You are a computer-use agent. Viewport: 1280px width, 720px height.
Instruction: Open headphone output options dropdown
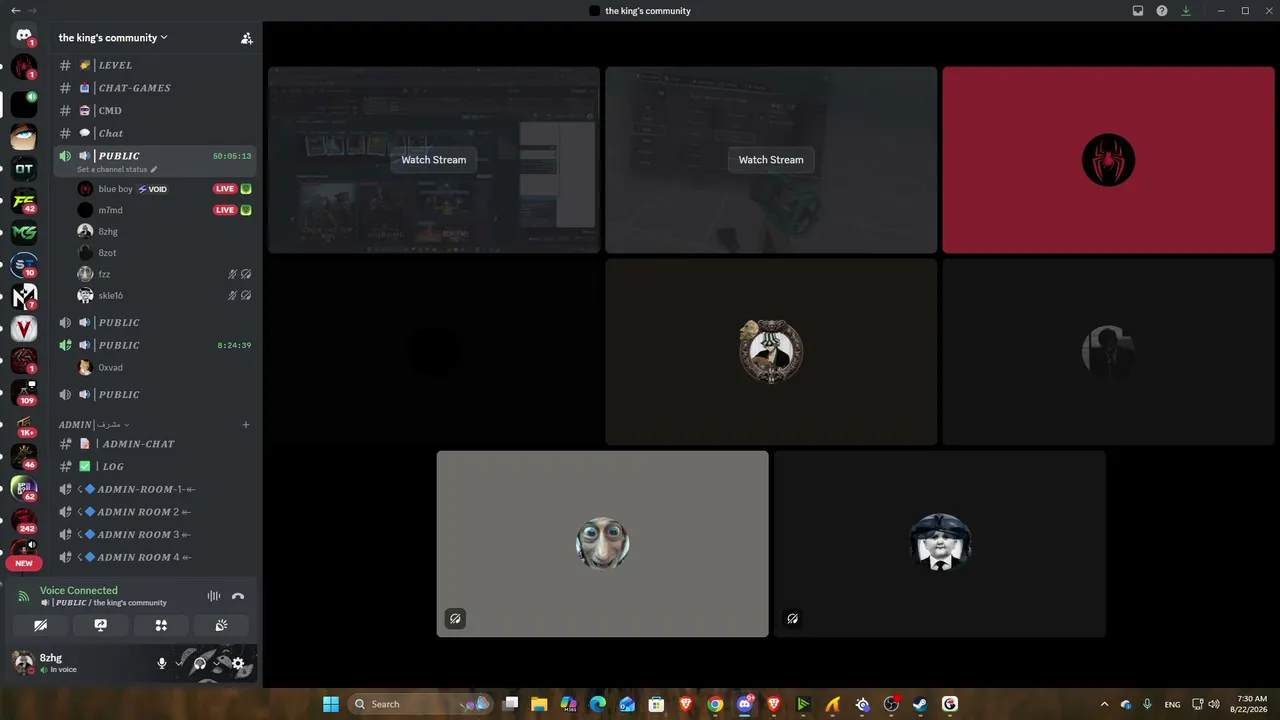coord(219,663)
